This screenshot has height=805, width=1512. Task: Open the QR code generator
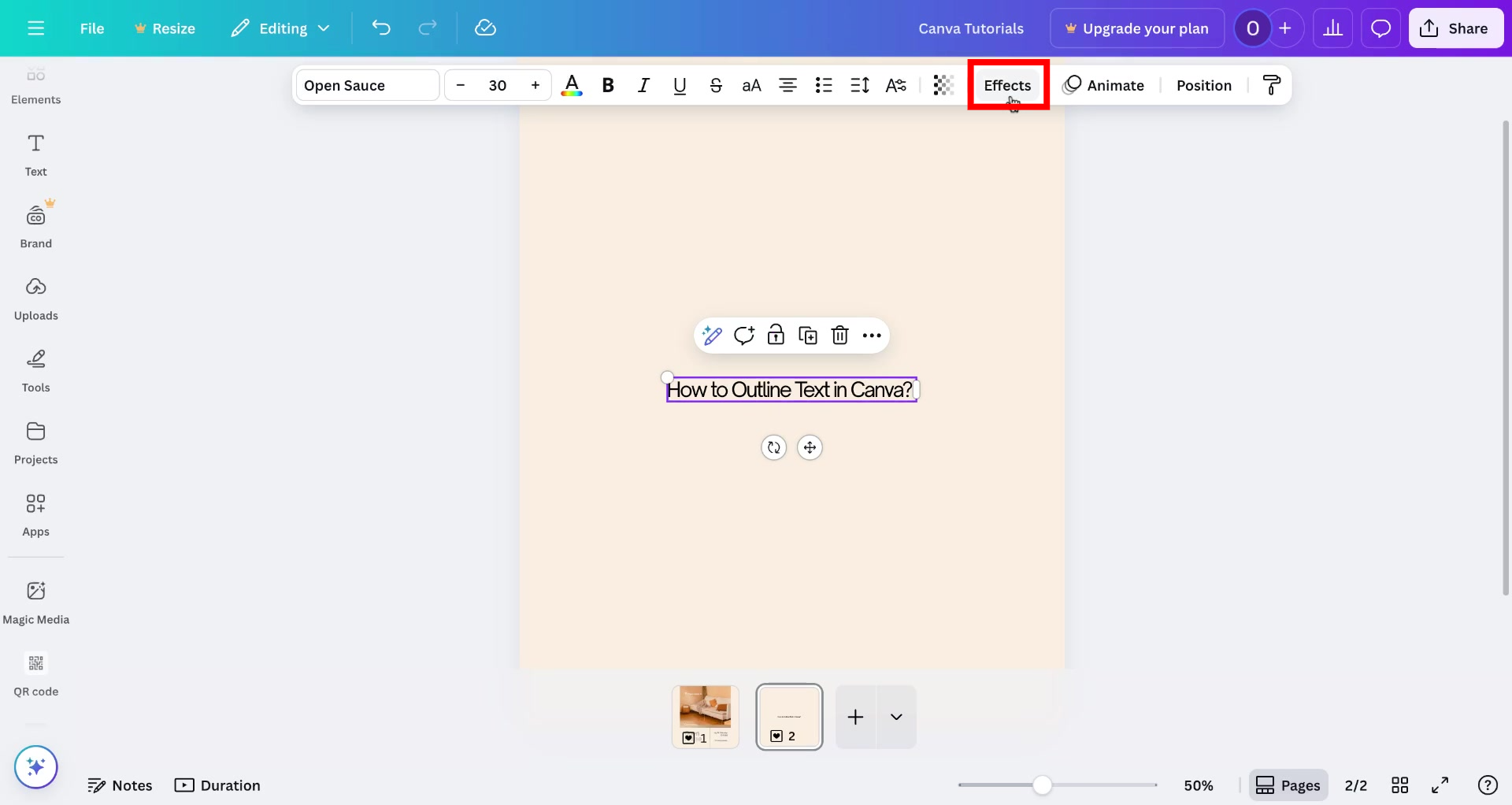coord(36,673)
